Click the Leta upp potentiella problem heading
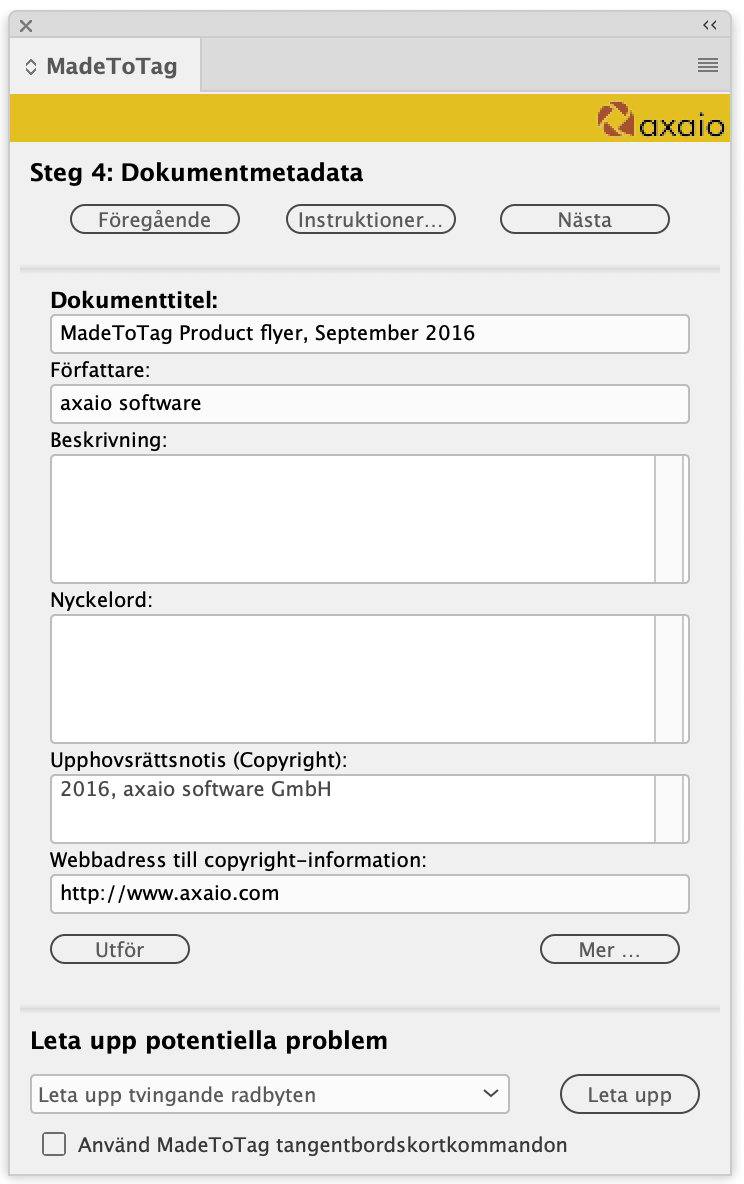 point(208,1041)
